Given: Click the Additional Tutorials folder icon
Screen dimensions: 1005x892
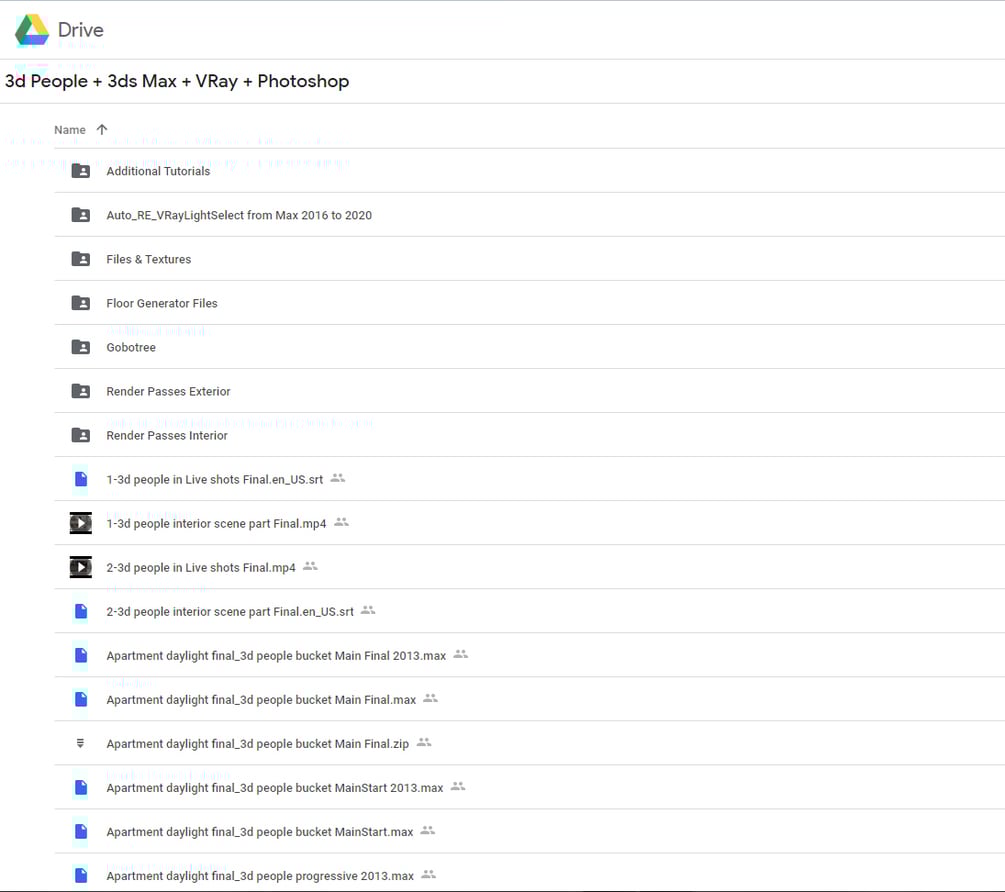Looking at the screenshot, I should [81, 170].
